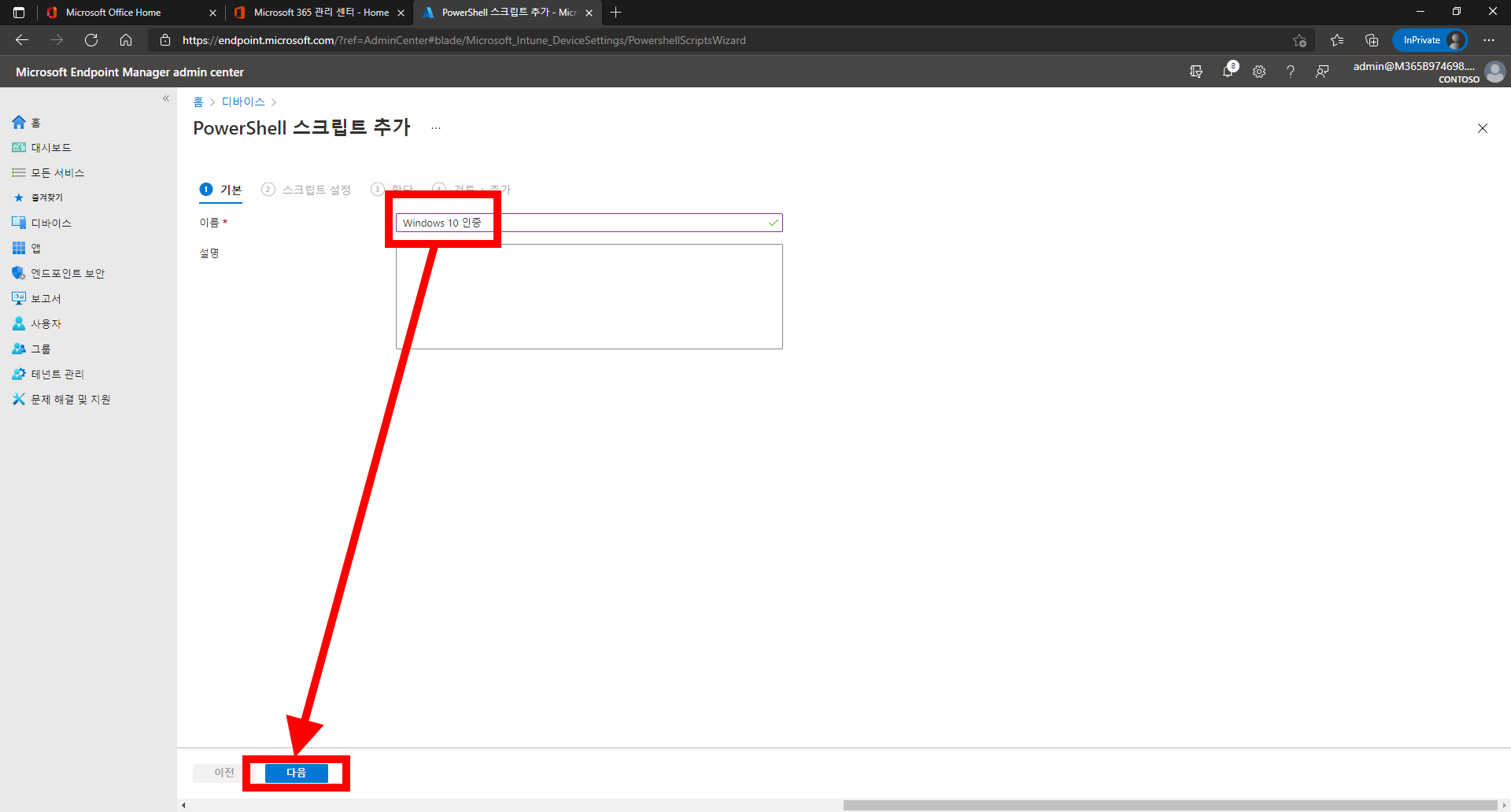The image size is (1511, 812).
Task: Click the InPrivate profile button
Action: tap(1430, 40)
